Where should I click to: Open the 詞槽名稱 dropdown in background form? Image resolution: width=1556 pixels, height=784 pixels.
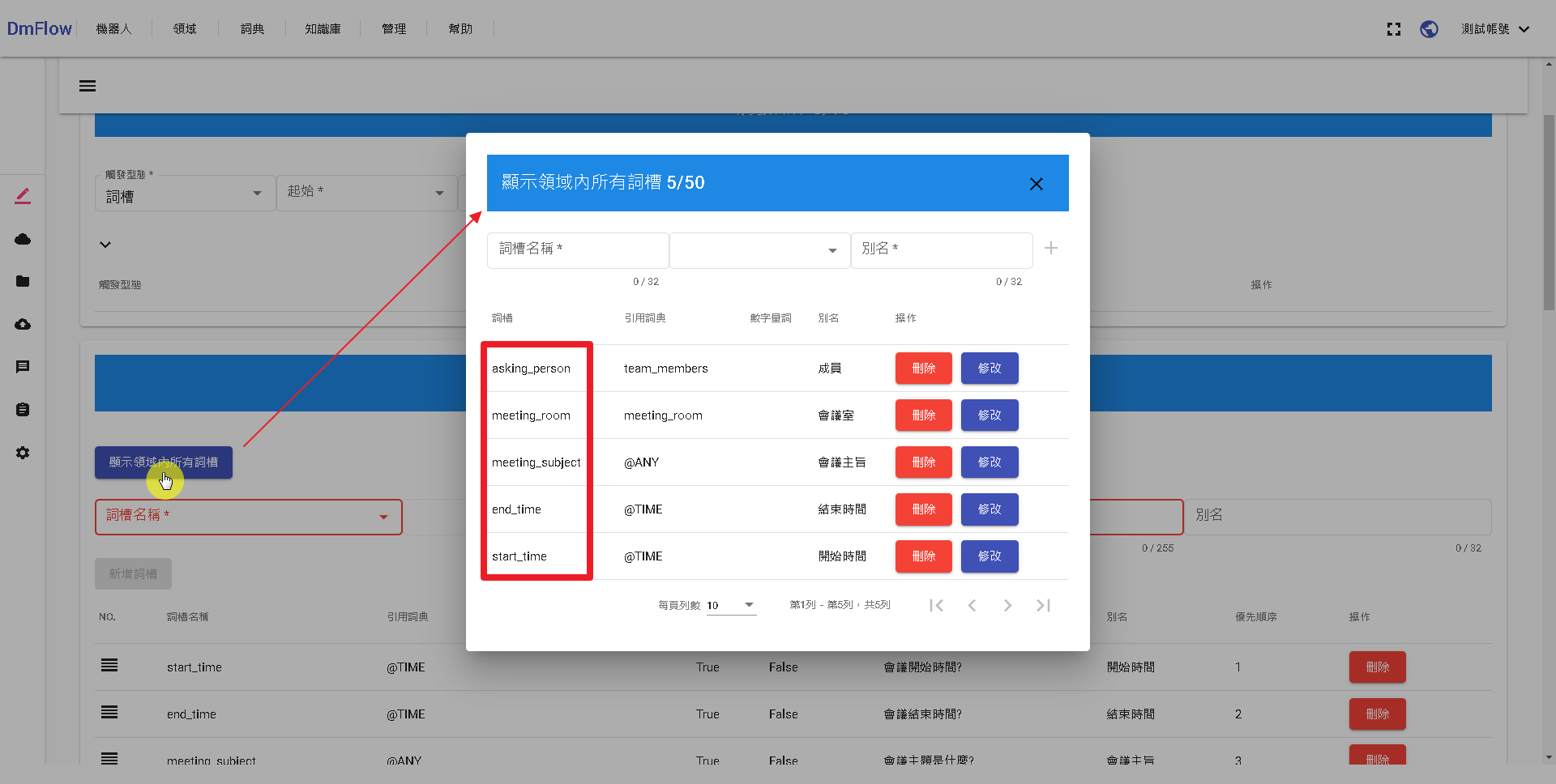pos(249,517)
